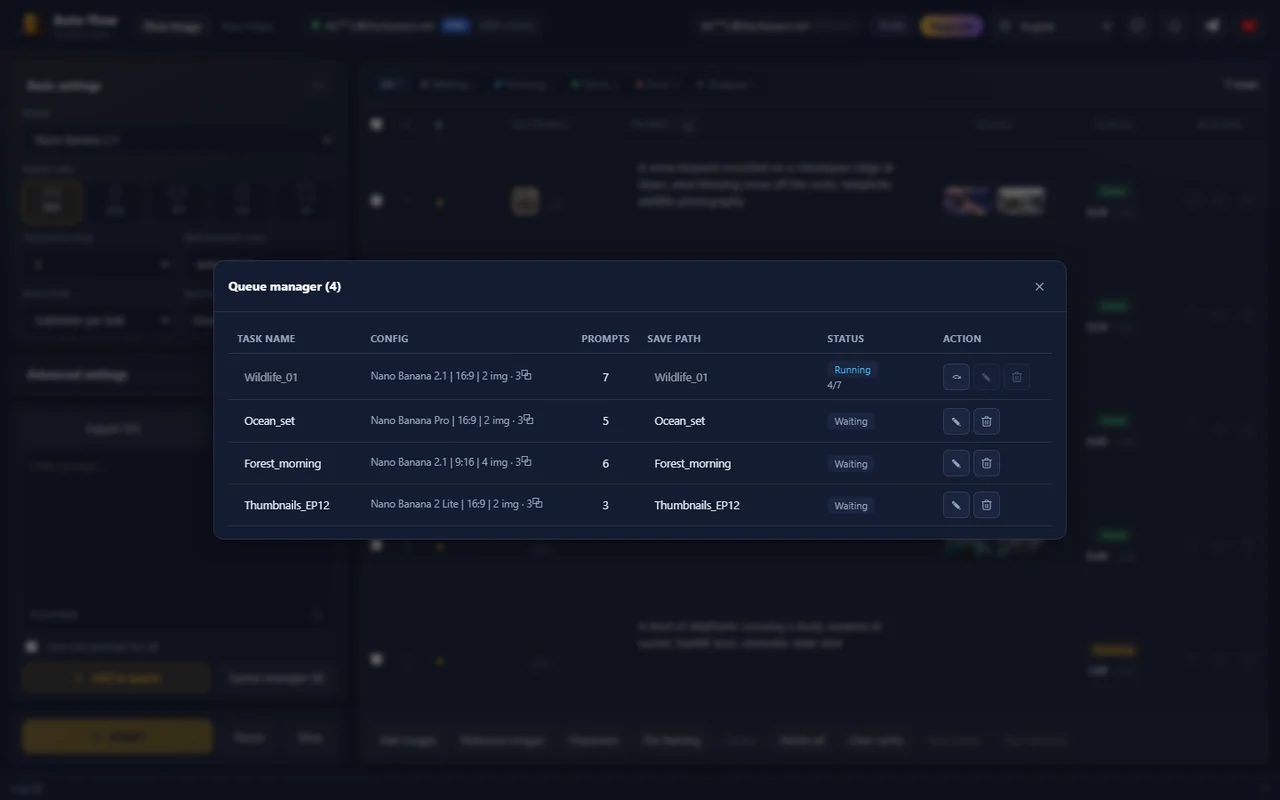Delete the Forest_morning task via trash icon
This screenshot has height=800, width=1280.
click(x=986, y=463)
